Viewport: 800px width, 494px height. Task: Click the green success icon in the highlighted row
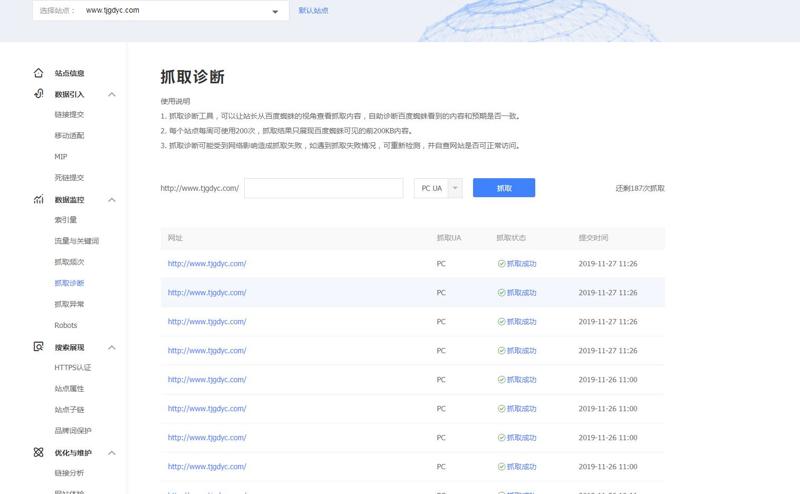click(502, 292)
